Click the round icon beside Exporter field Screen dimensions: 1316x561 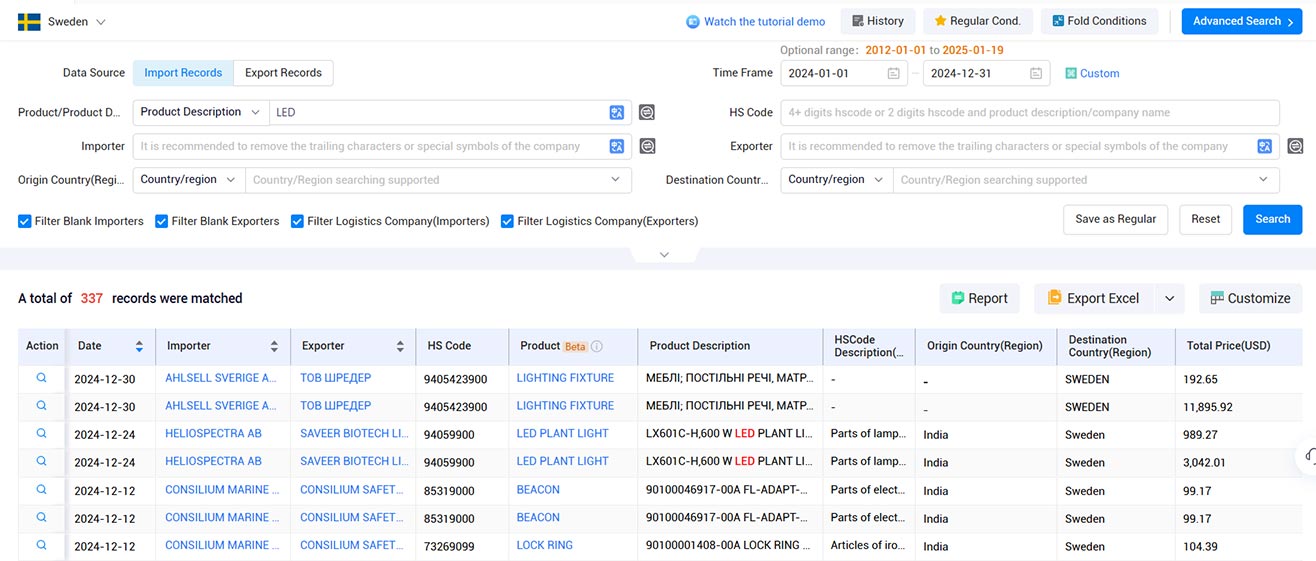(x=1295, y=147)
